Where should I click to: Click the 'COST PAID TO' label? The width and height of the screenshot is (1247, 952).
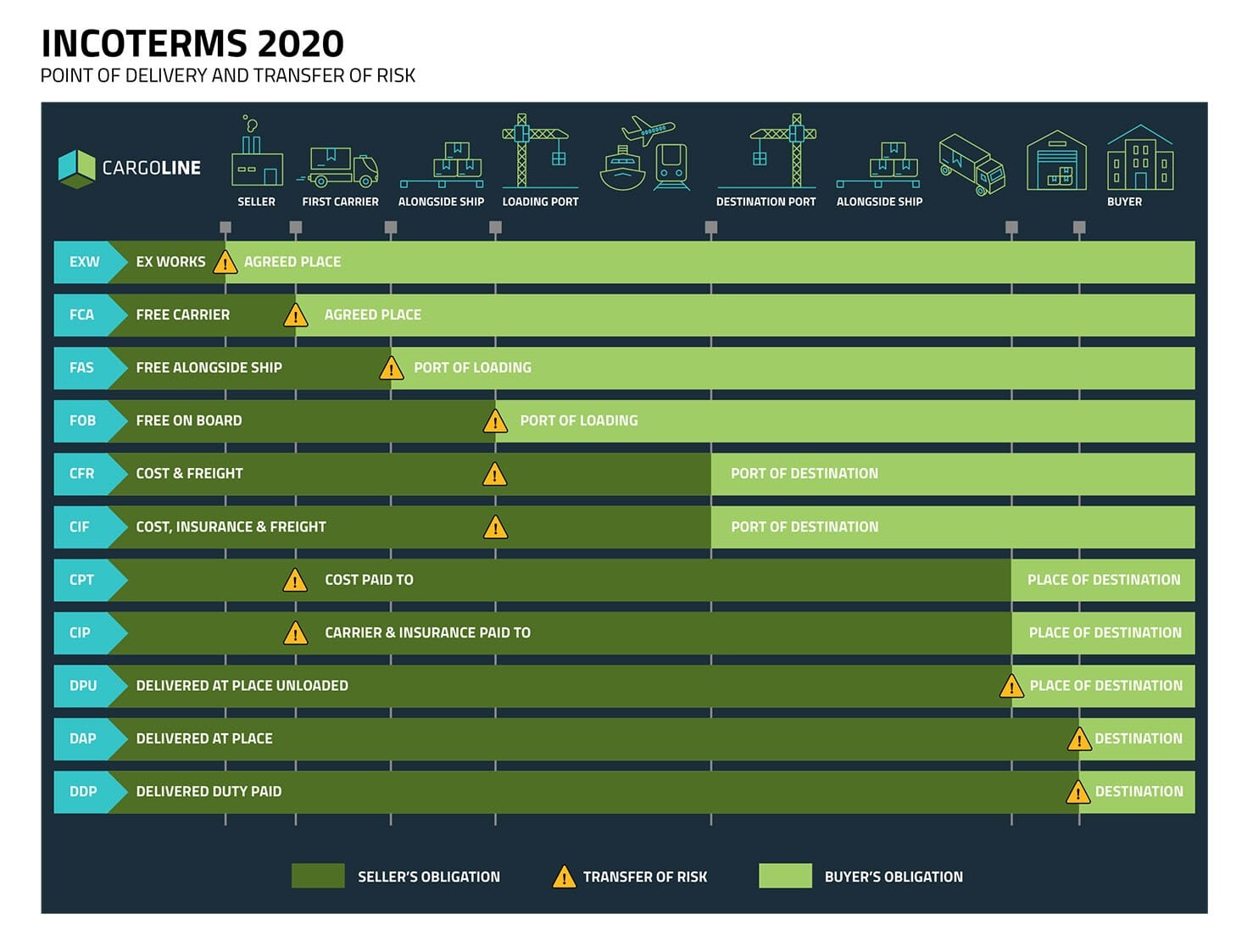(369, 580)
